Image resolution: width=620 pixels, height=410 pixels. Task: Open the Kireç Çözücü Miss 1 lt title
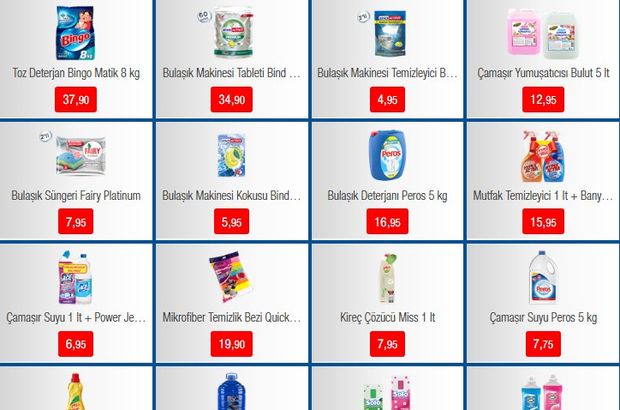pyautogui.click(x=388, y=317)
